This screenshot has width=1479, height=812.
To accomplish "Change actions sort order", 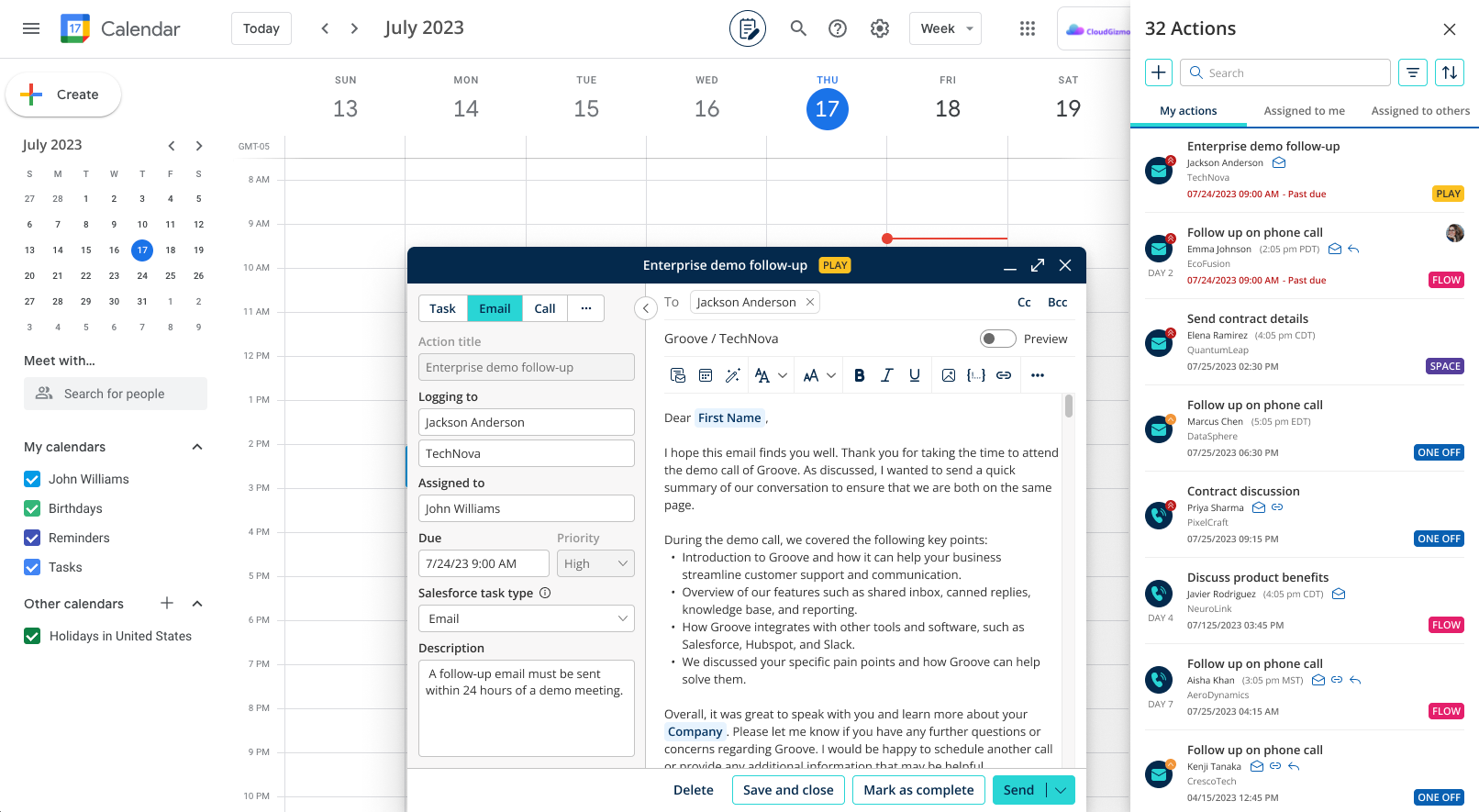I will [x=1450, y=72].
